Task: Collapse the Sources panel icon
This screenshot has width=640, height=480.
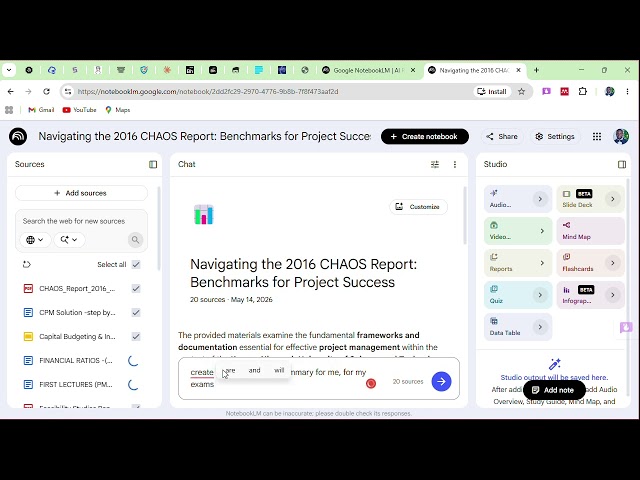Action: coord(153,164)
